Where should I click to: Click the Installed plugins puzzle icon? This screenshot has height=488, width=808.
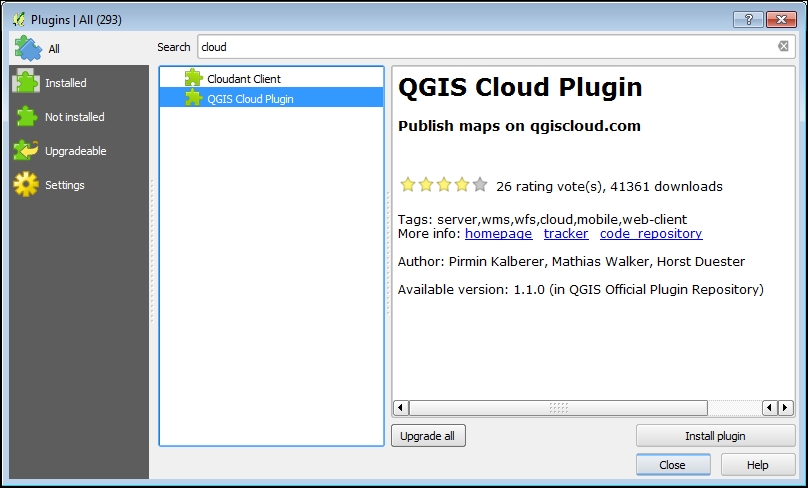point(26,82)
